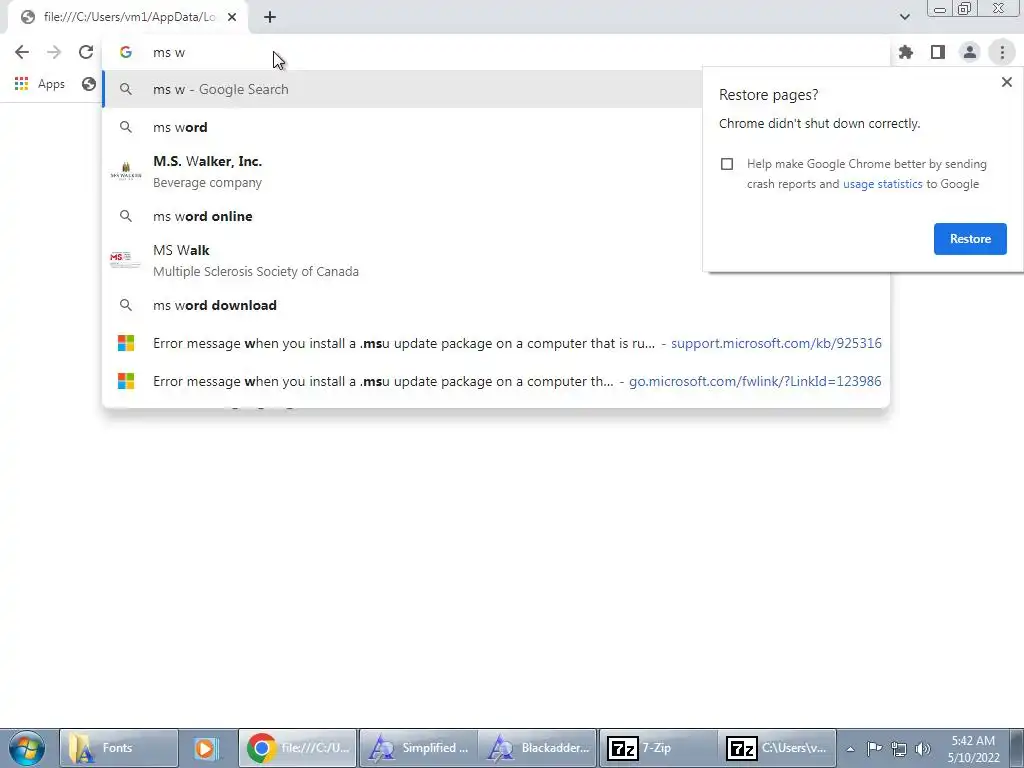Open the volume speaker icon
This screenshot has width=1024, height=768.
923,749
